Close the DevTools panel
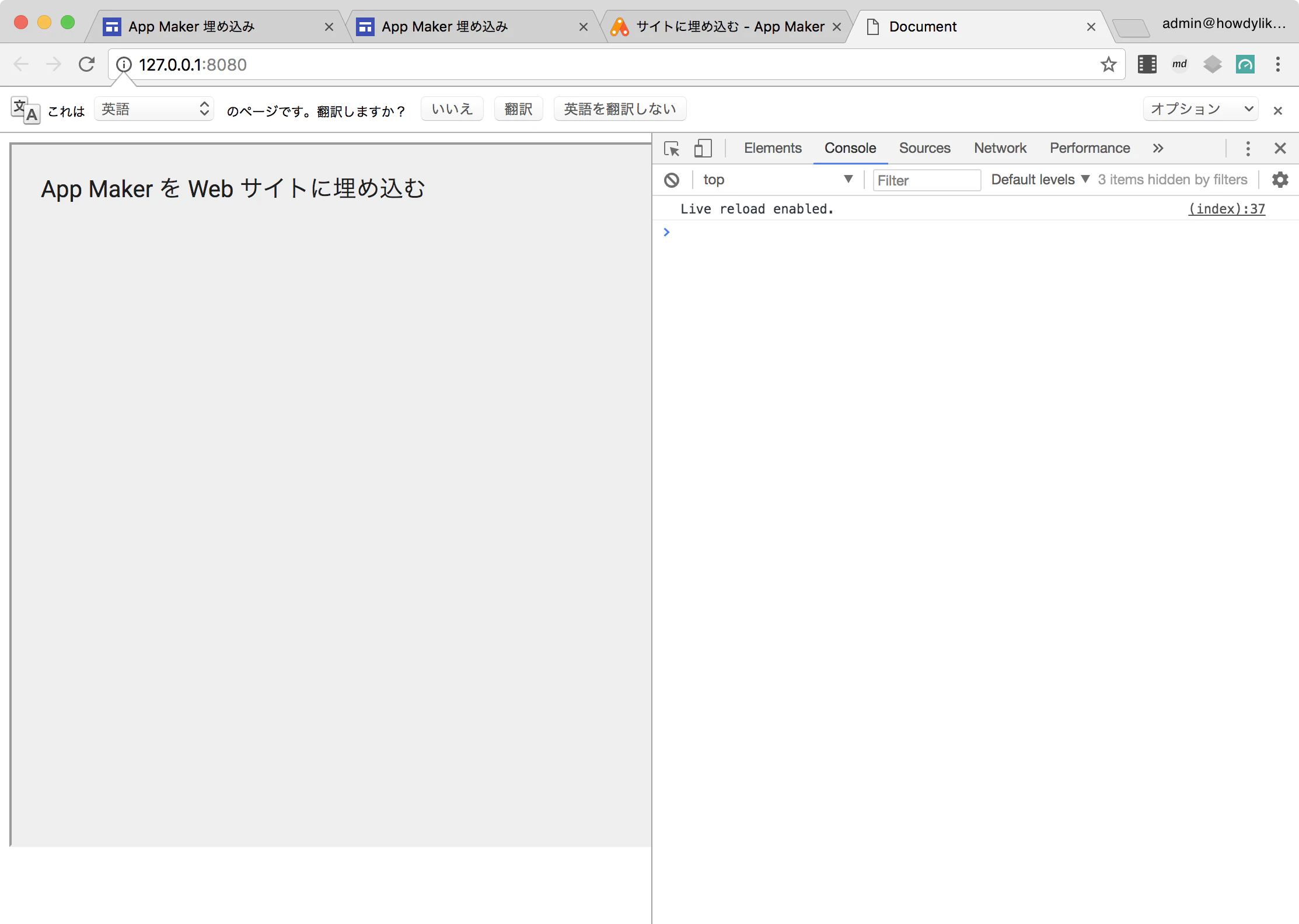 1280,148
